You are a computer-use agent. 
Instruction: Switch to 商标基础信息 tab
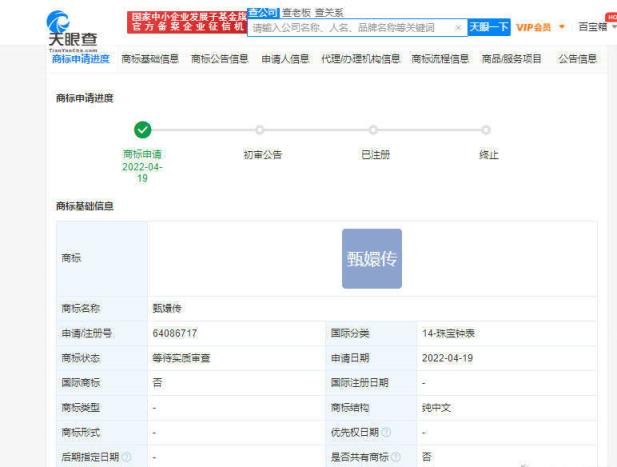[x=150, y=59]
